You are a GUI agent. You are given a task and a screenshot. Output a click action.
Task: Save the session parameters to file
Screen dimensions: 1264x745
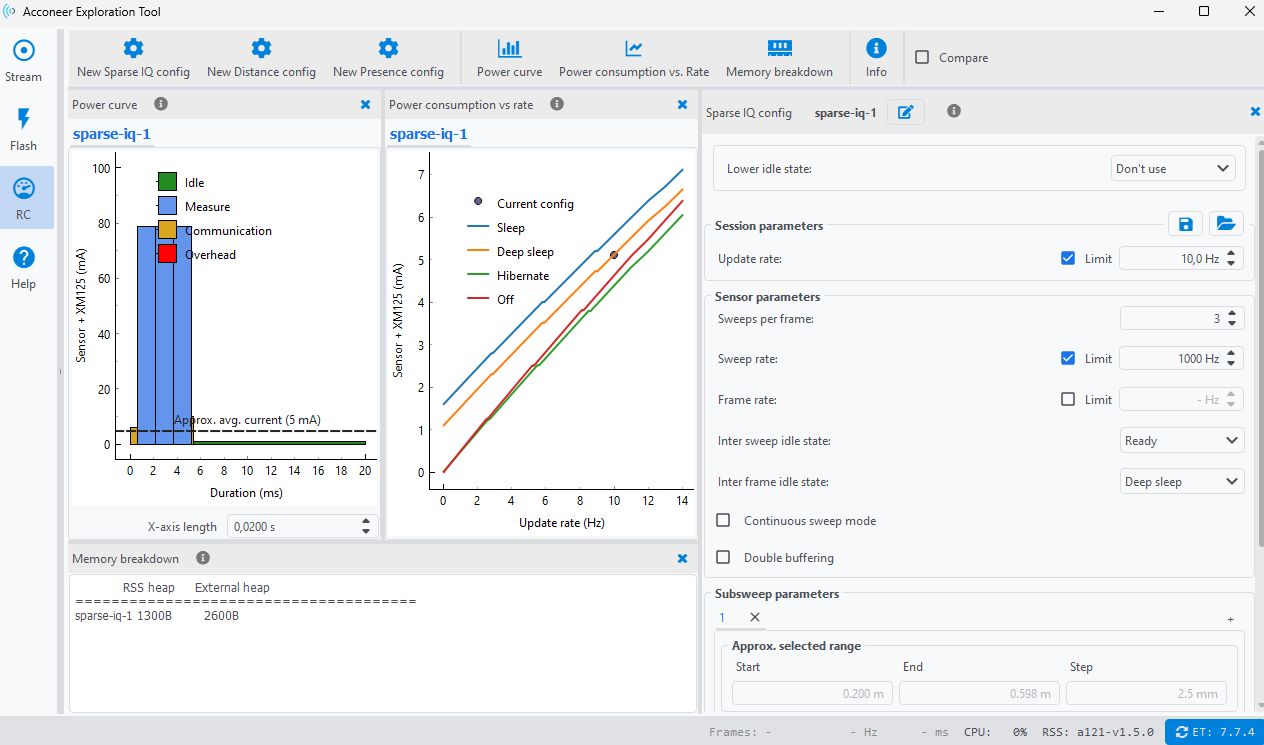(1185, 224)
